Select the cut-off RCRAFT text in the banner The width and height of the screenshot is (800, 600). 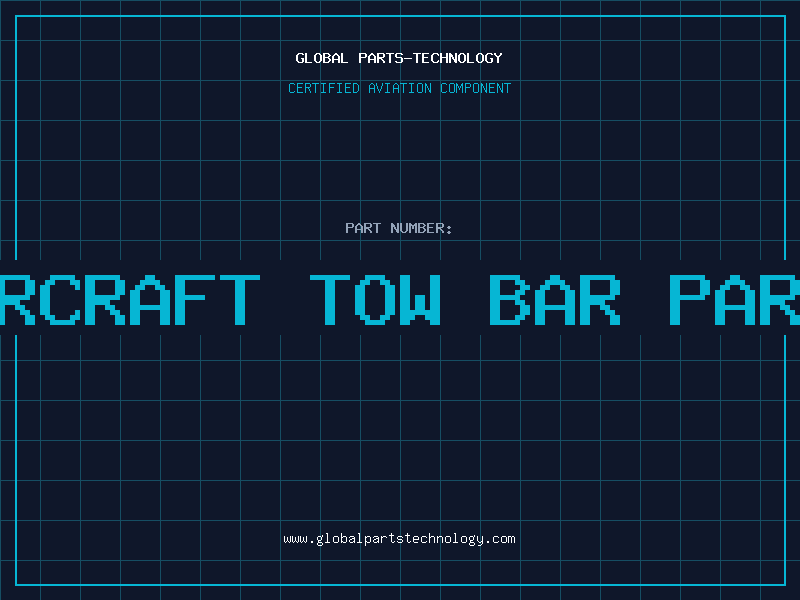(130, 300)
